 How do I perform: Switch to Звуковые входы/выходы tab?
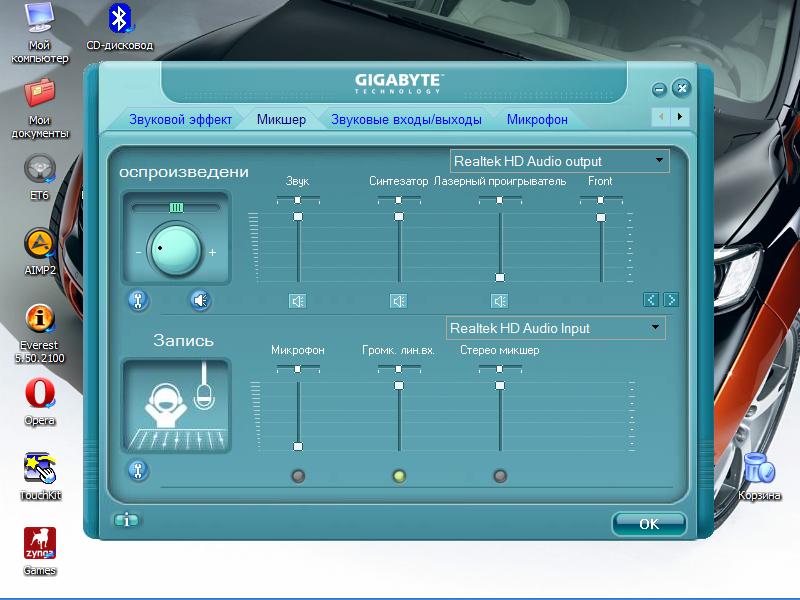coord(406,119)
